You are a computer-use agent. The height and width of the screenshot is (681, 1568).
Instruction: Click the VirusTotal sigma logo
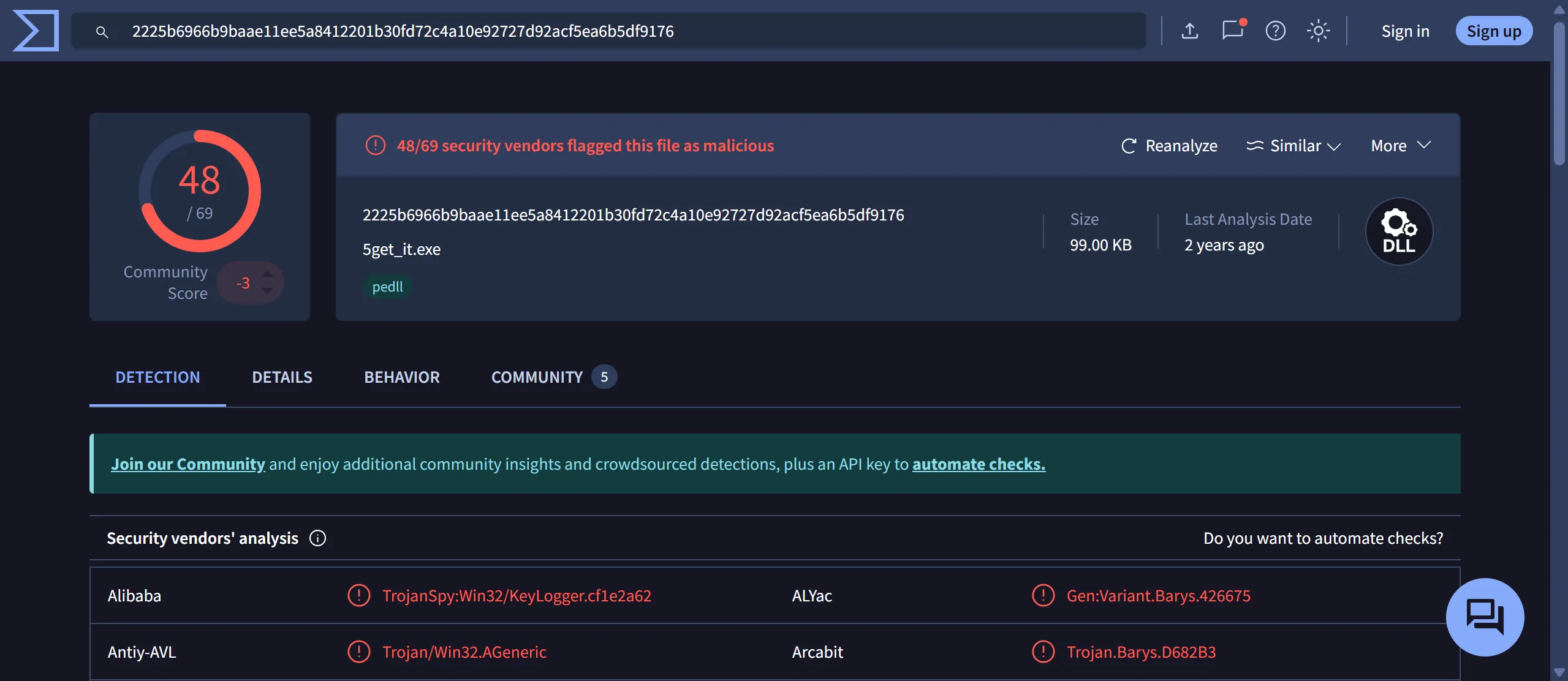(36, 31)
